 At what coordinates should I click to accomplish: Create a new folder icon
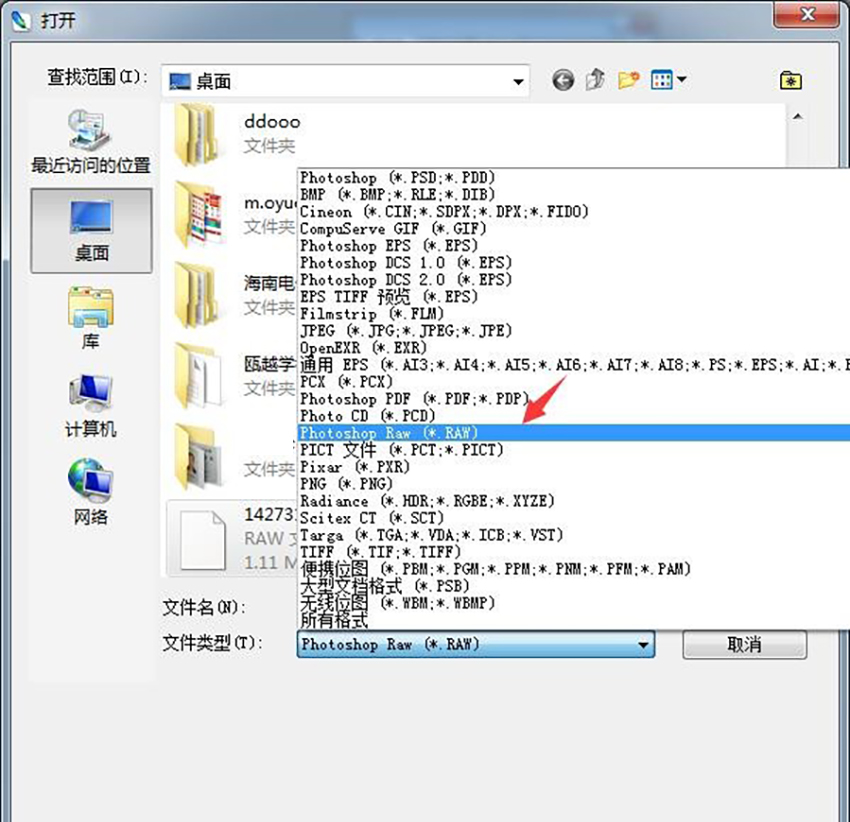point(628,80)
